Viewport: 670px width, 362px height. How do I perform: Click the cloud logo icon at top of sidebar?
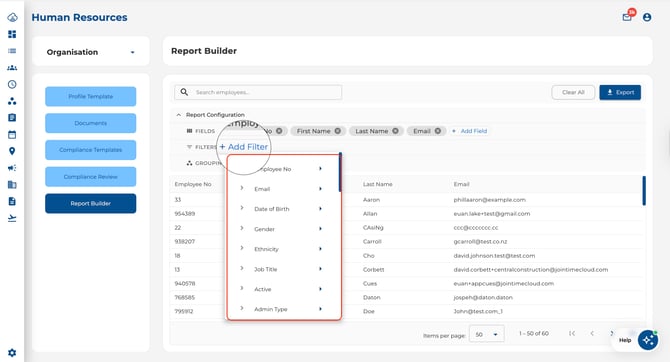(12, 17)
